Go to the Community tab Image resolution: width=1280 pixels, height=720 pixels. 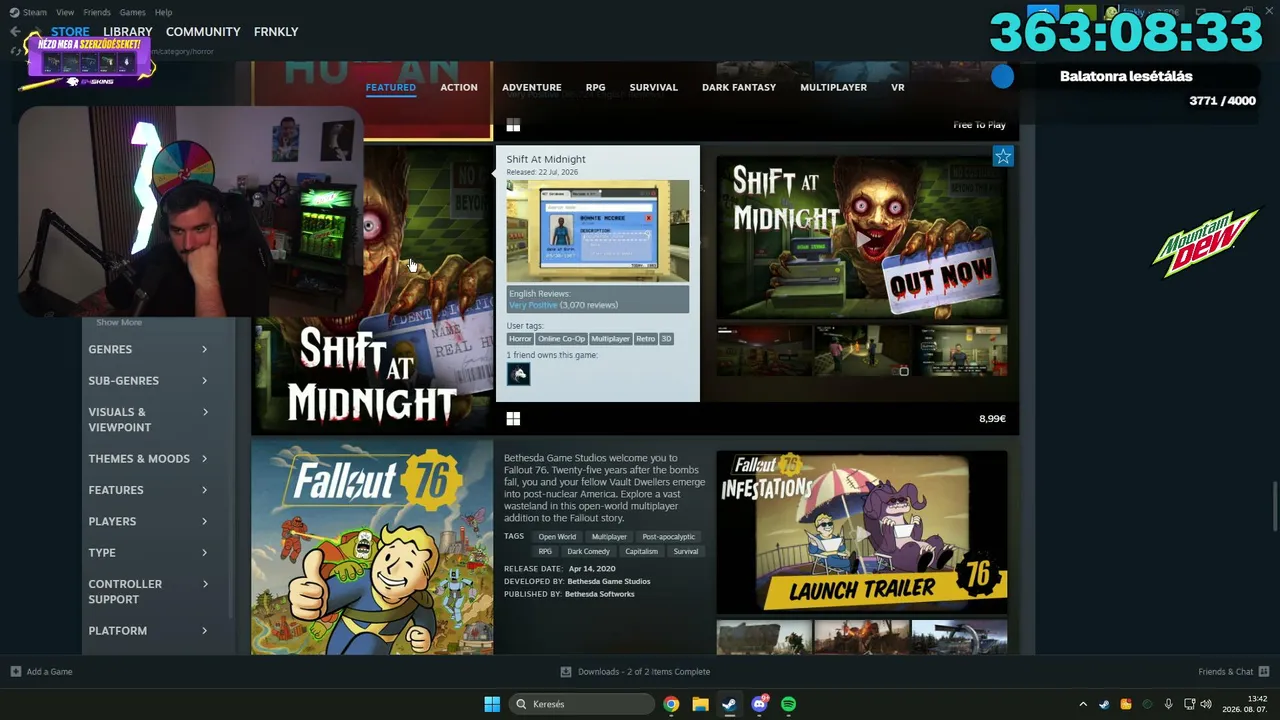pos(203,32)
